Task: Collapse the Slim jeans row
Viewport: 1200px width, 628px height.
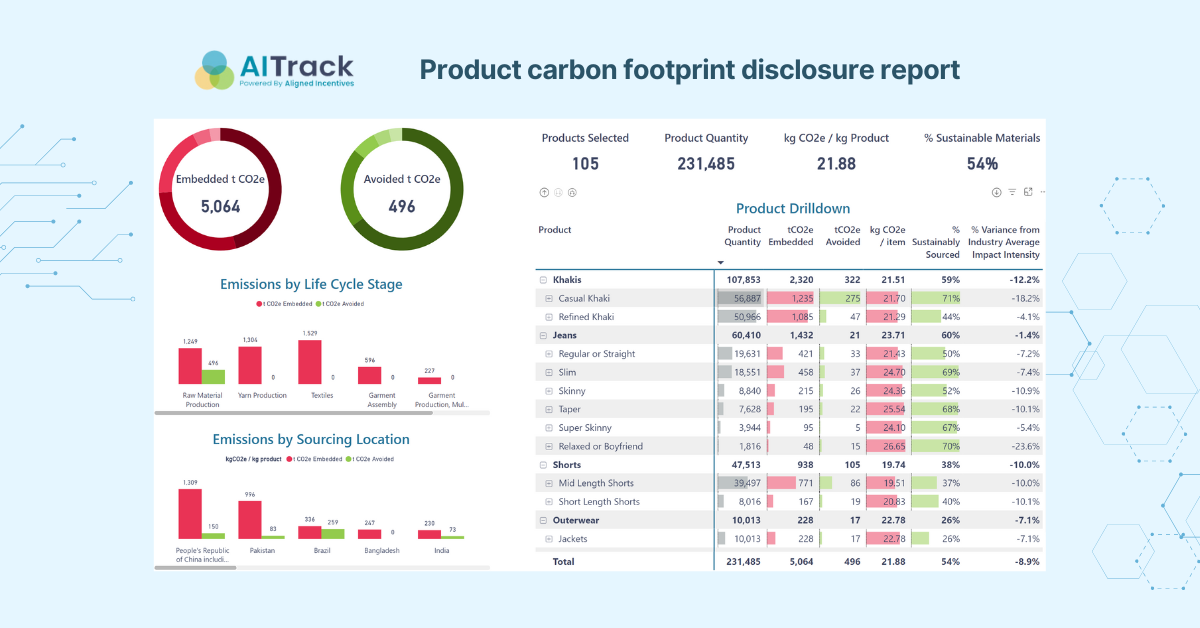Action: point(551,371)
